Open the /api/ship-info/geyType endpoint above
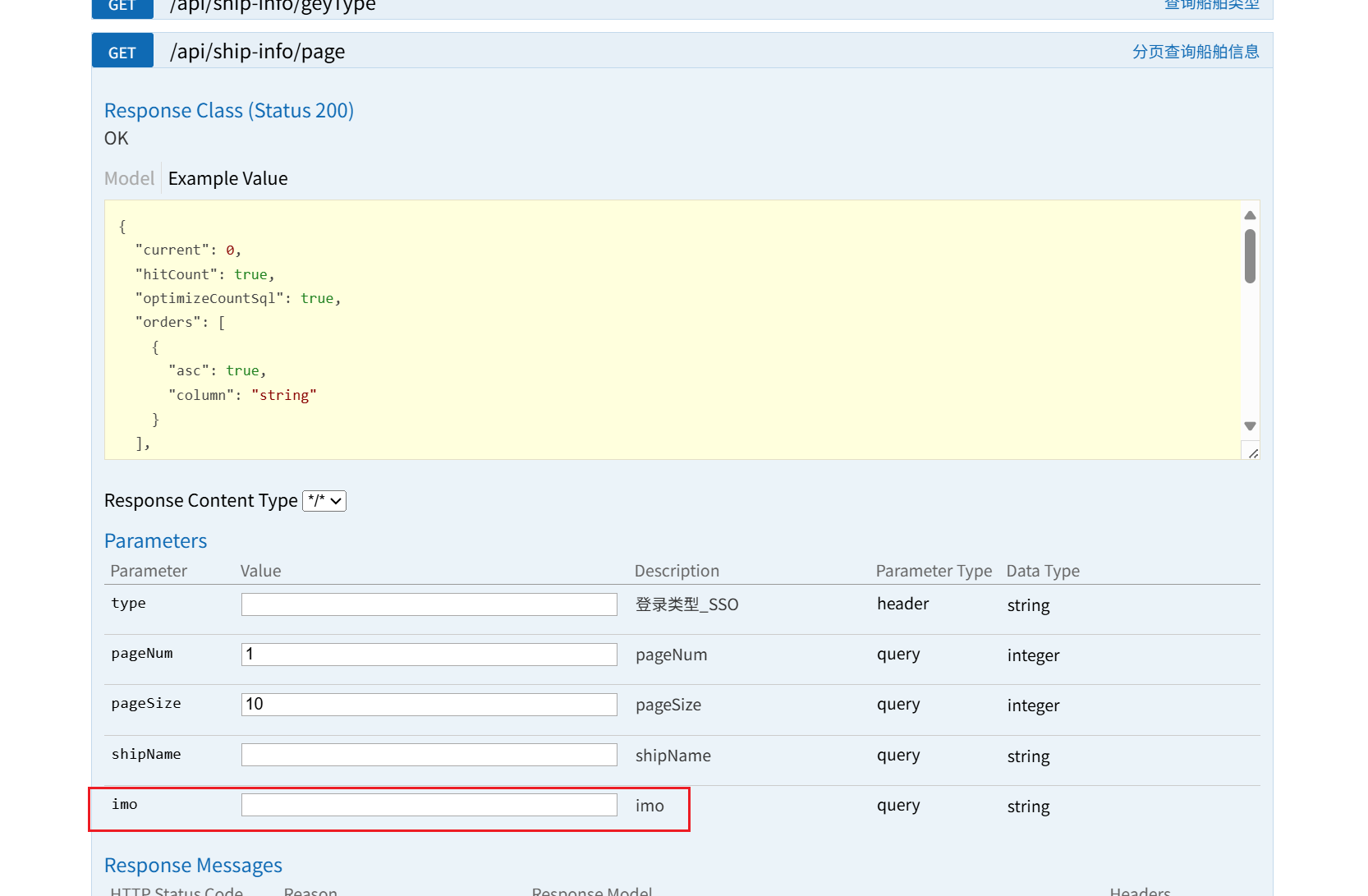 point(273,7)
